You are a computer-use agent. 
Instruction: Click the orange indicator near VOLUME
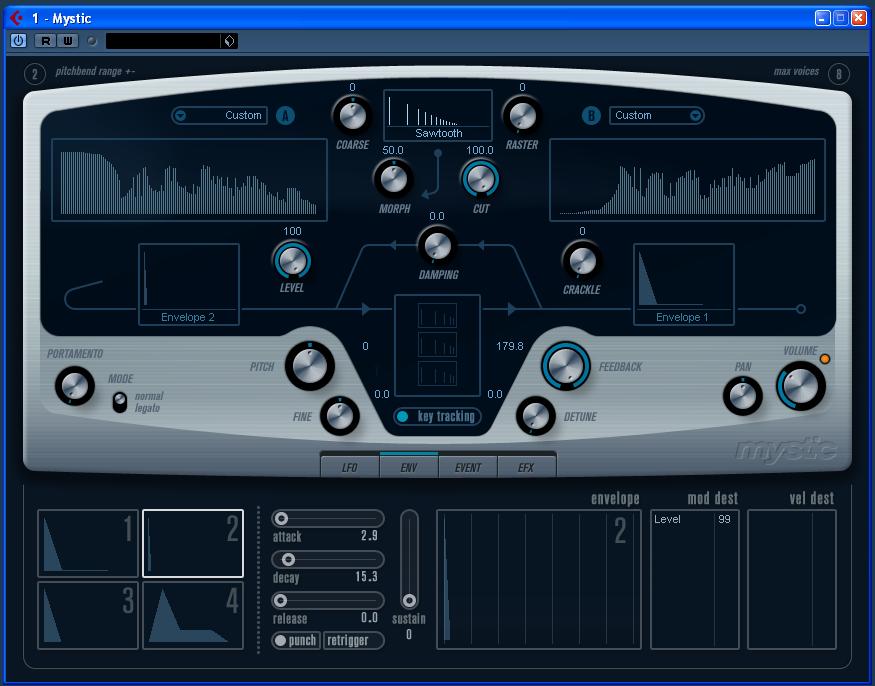[x=825, y=359]
